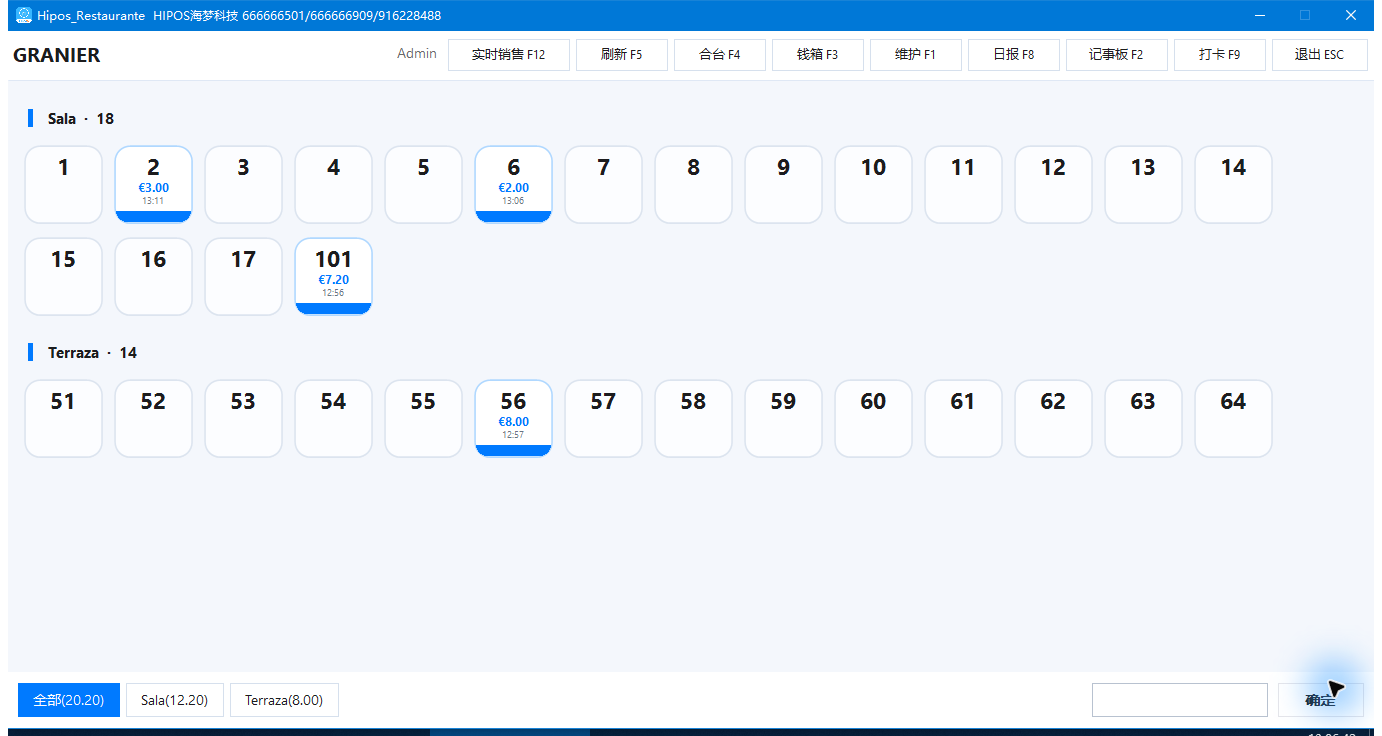Select terrace table 60
The height and width of the screenshot is (736, 1382).
point(874,418)
